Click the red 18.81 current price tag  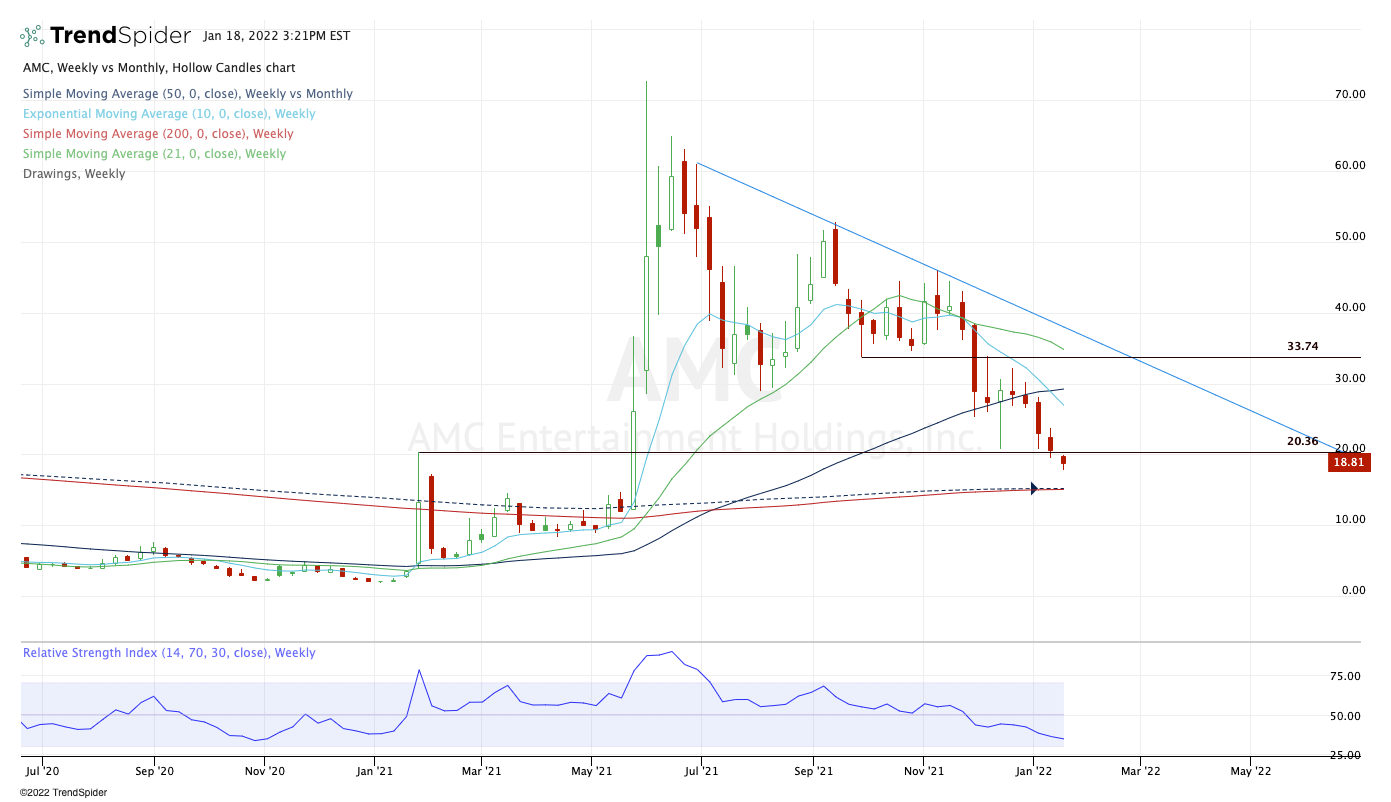[1350, 462]
